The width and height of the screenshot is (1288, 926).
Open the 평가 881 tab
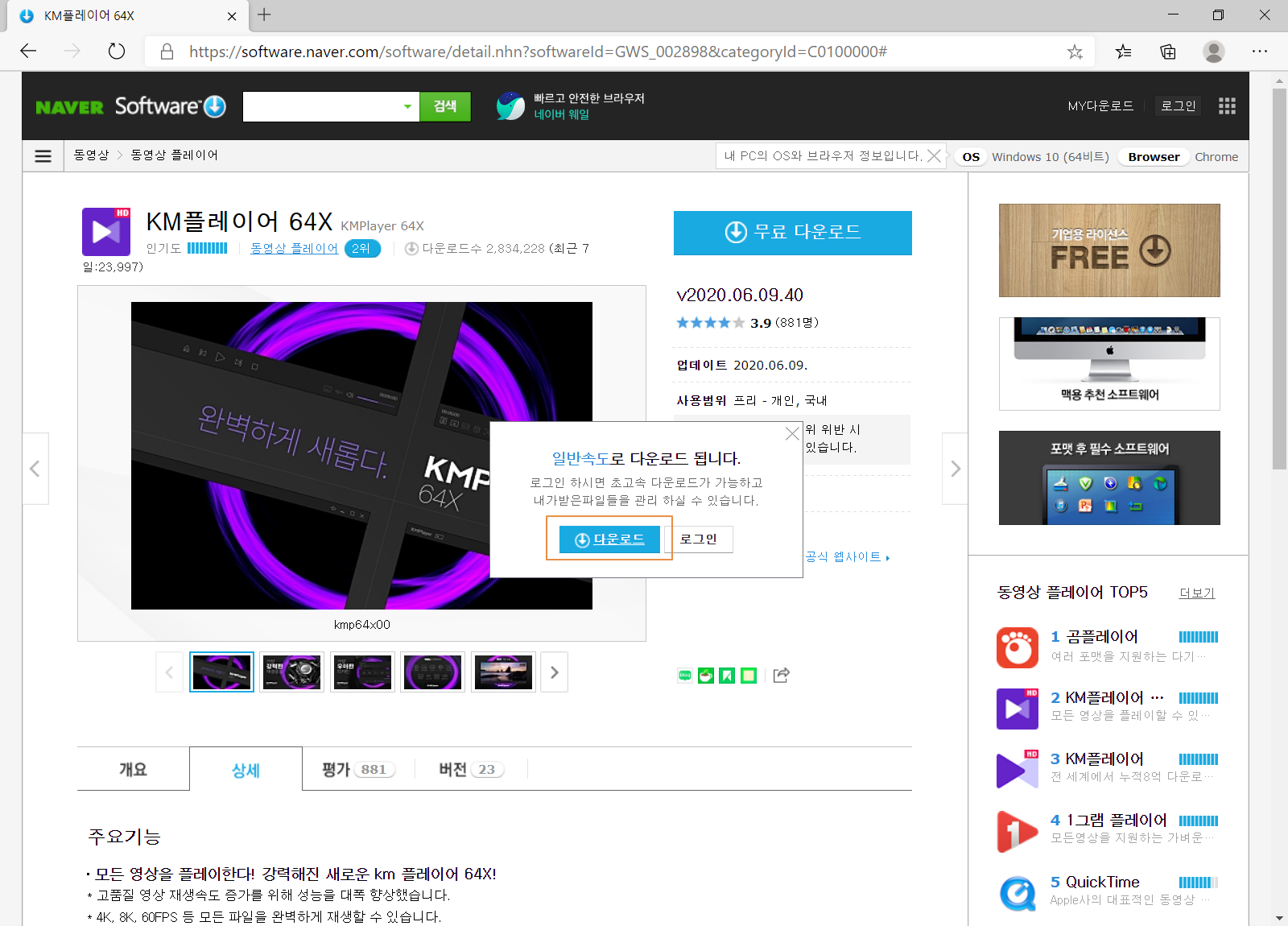pyautogui.click(x=358, y=769)
